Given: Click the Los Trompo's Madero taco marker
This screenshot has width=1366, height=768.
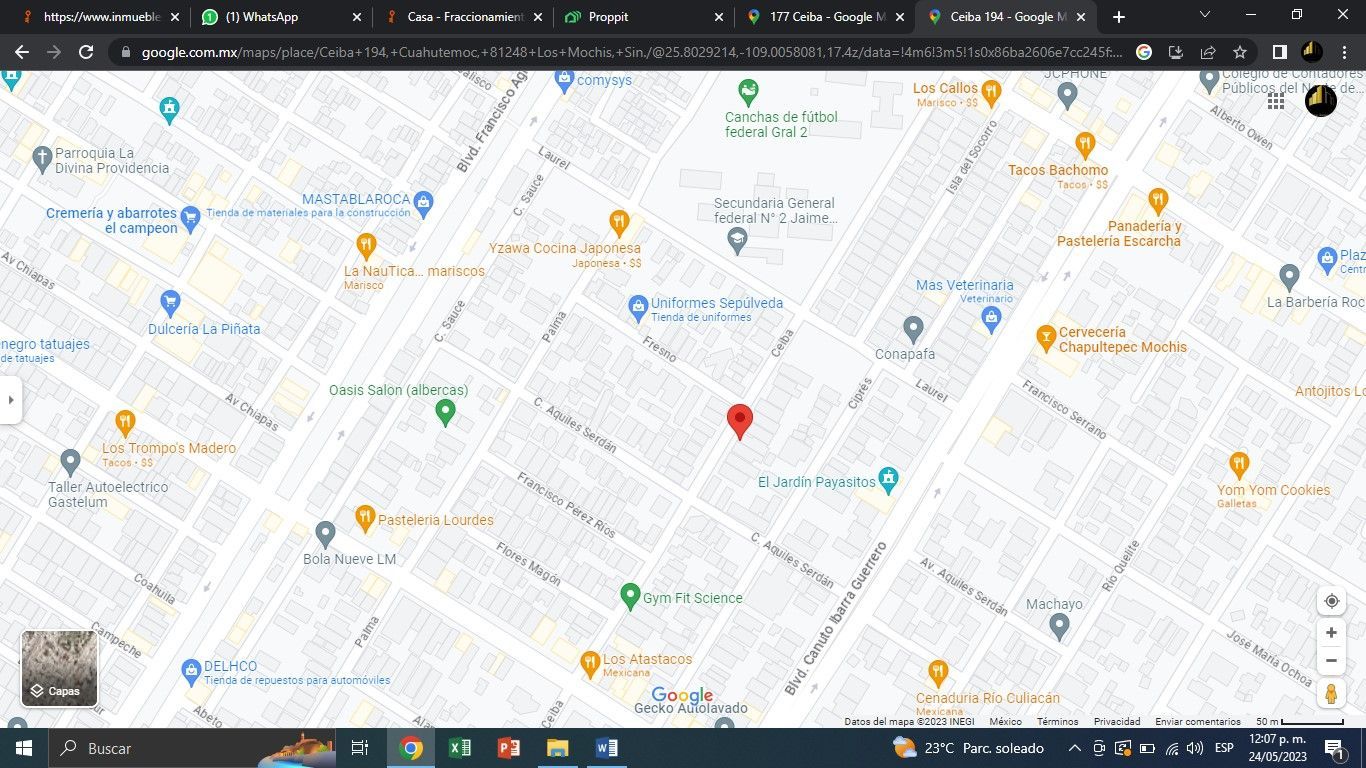Looking at the screenshot, I should [x=125, y=423].
